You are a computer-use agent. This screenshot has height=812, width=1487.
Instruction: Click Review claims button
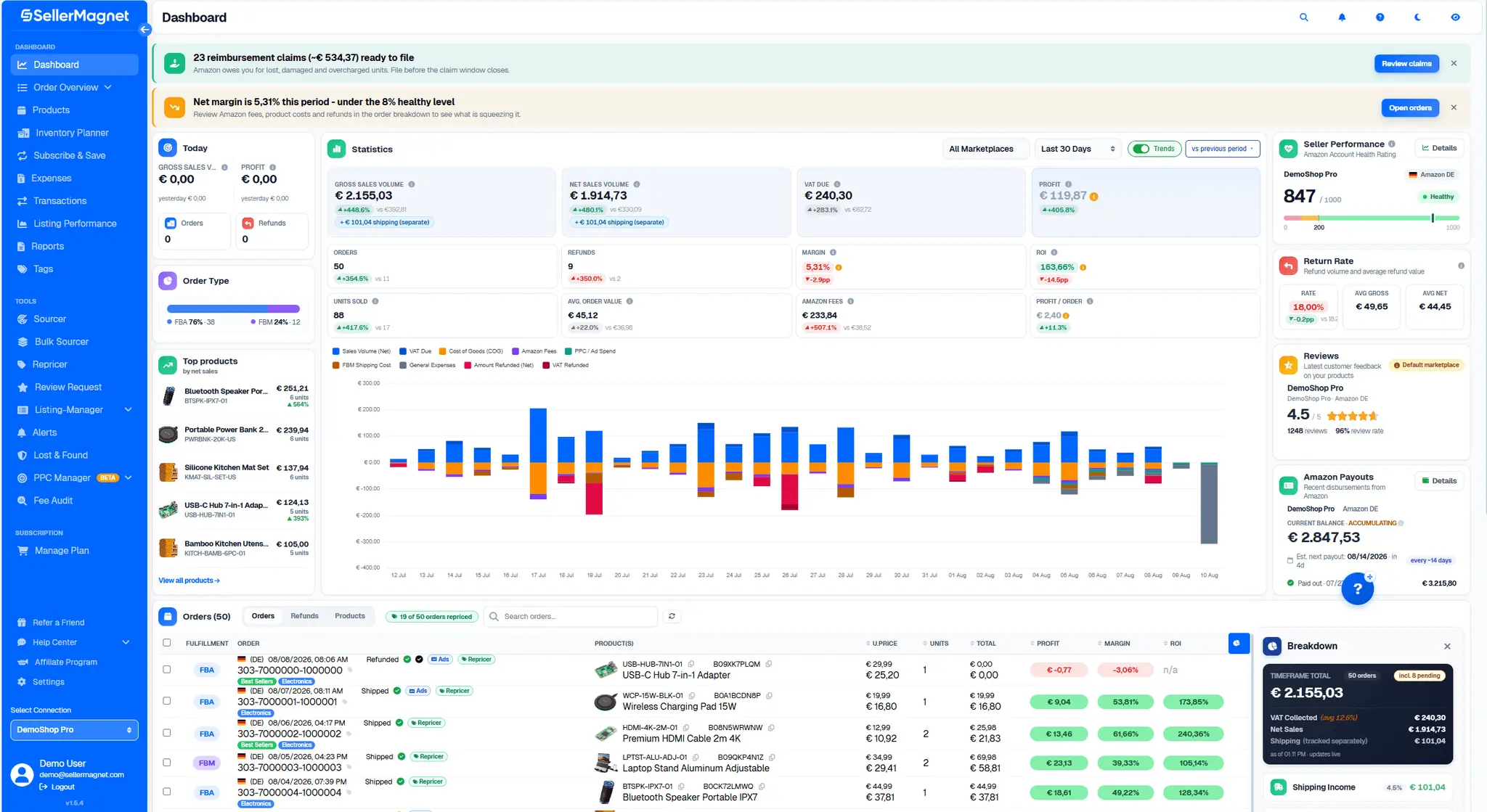(x=1406, y=64)
